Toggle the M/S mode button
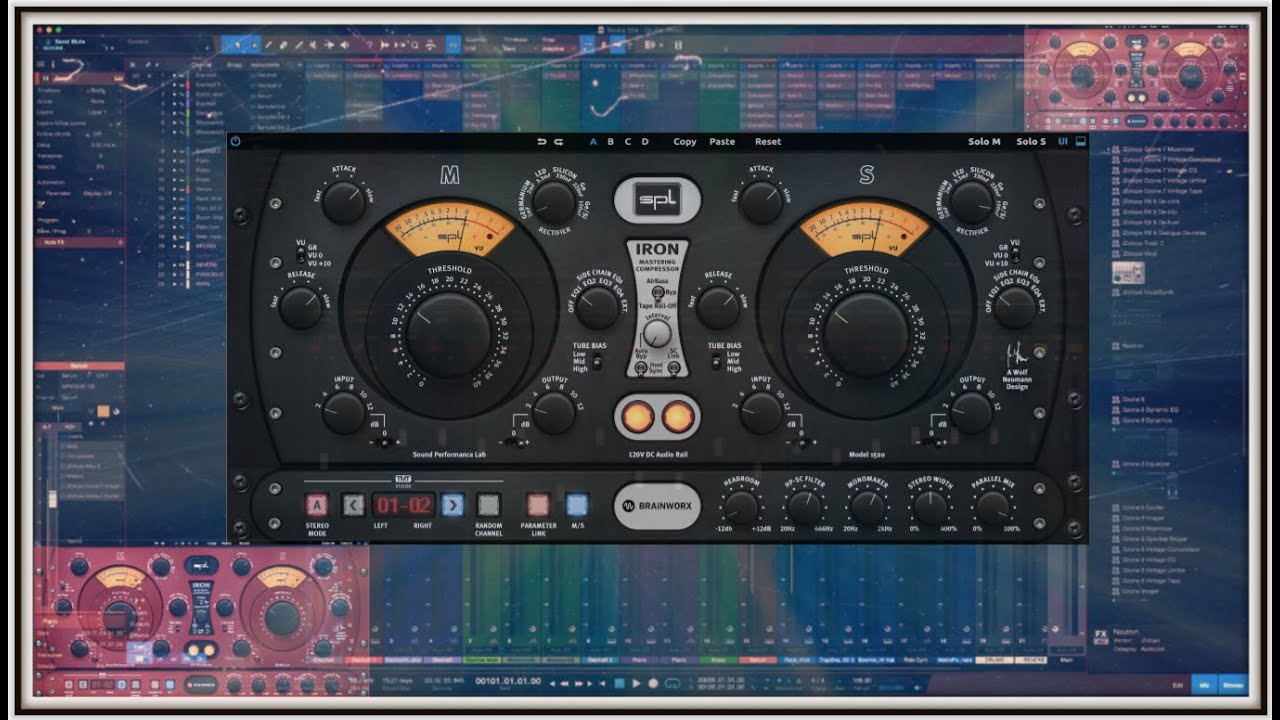This screenshot has width=1280, height=720. pos(577,505)
